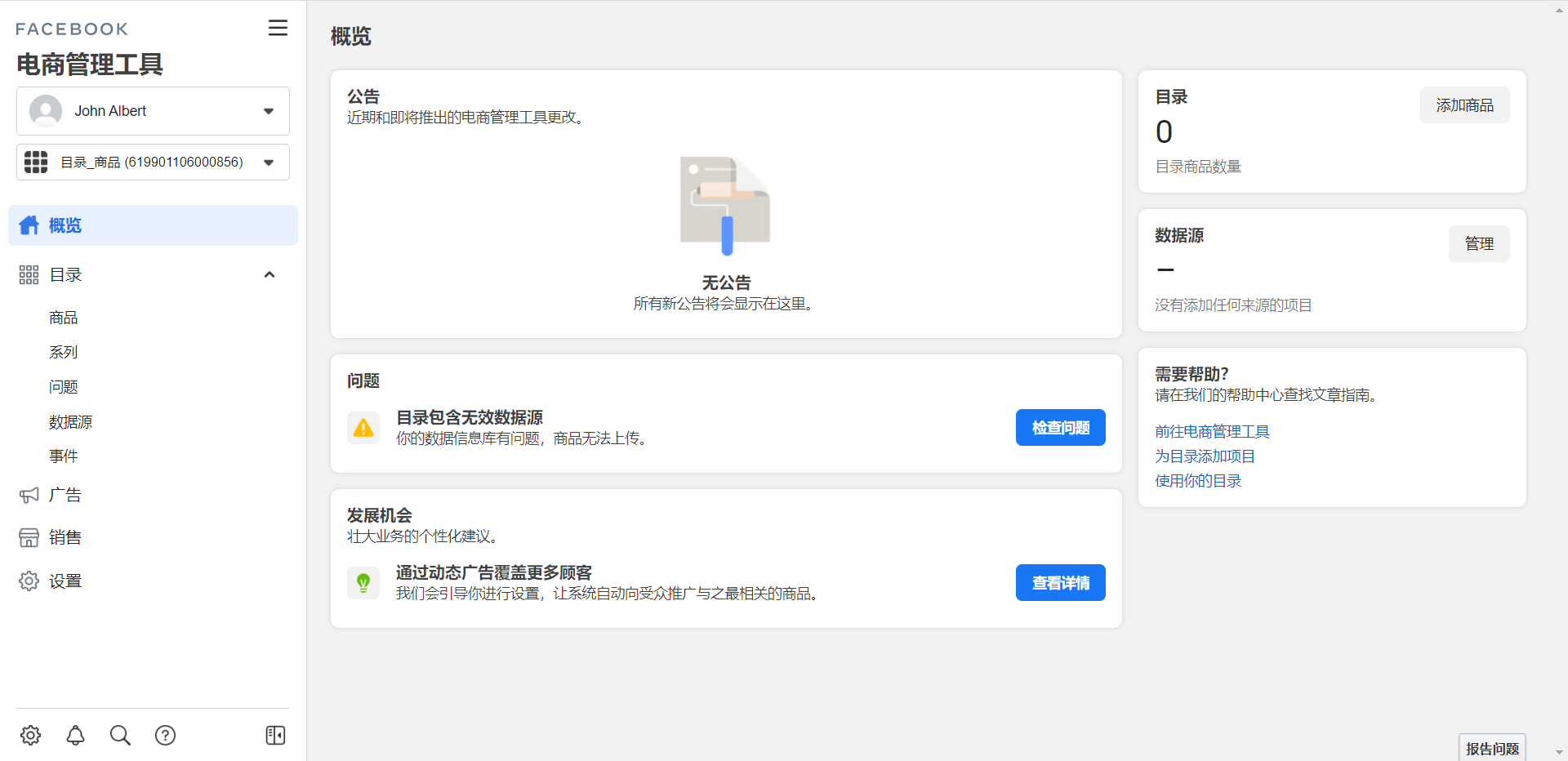The image size is (1568, 761).
Task: Click the 发展机会 heading
Action: [x=380, y=515]
